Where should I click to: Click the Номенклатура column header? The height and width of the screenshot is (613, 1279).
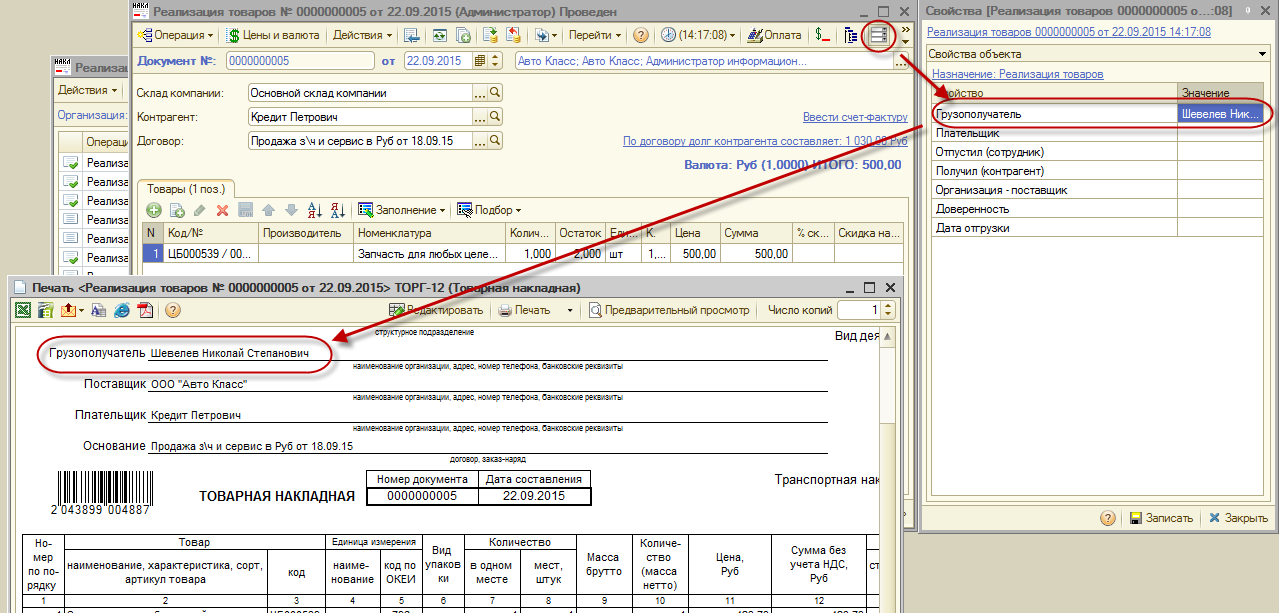pos(430,233)
